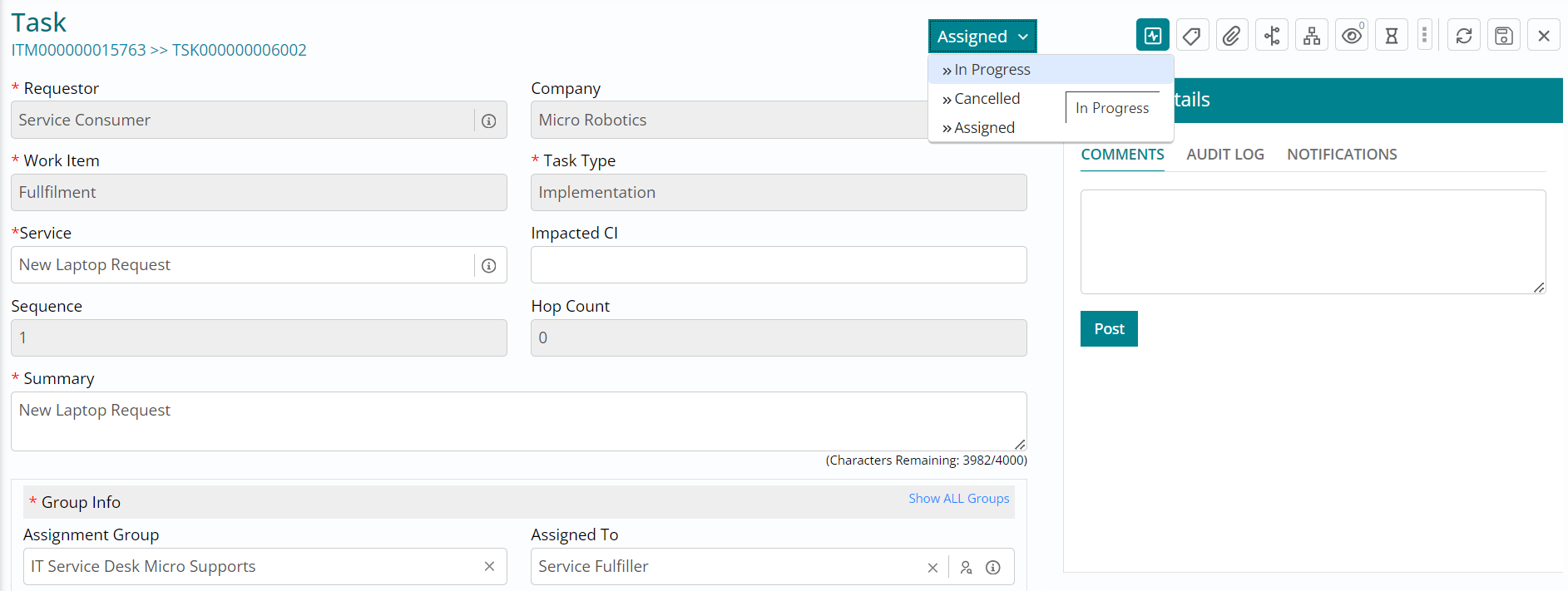Image resolution: width=1568 pixels, height=591 pixels.
Task: Refresh the task using the refresh icon
Action: [x=1464, y=36]
